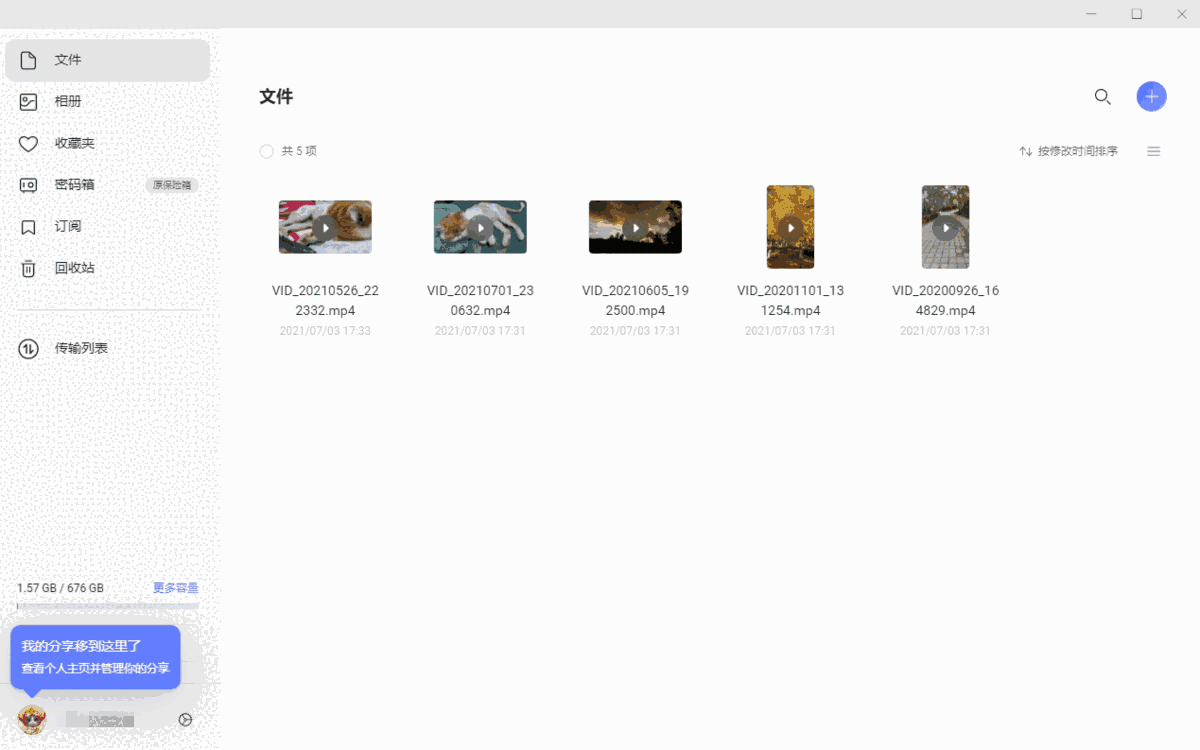
Task: Open the 传输列表 transfer list
Action: [x=73, y=348]
